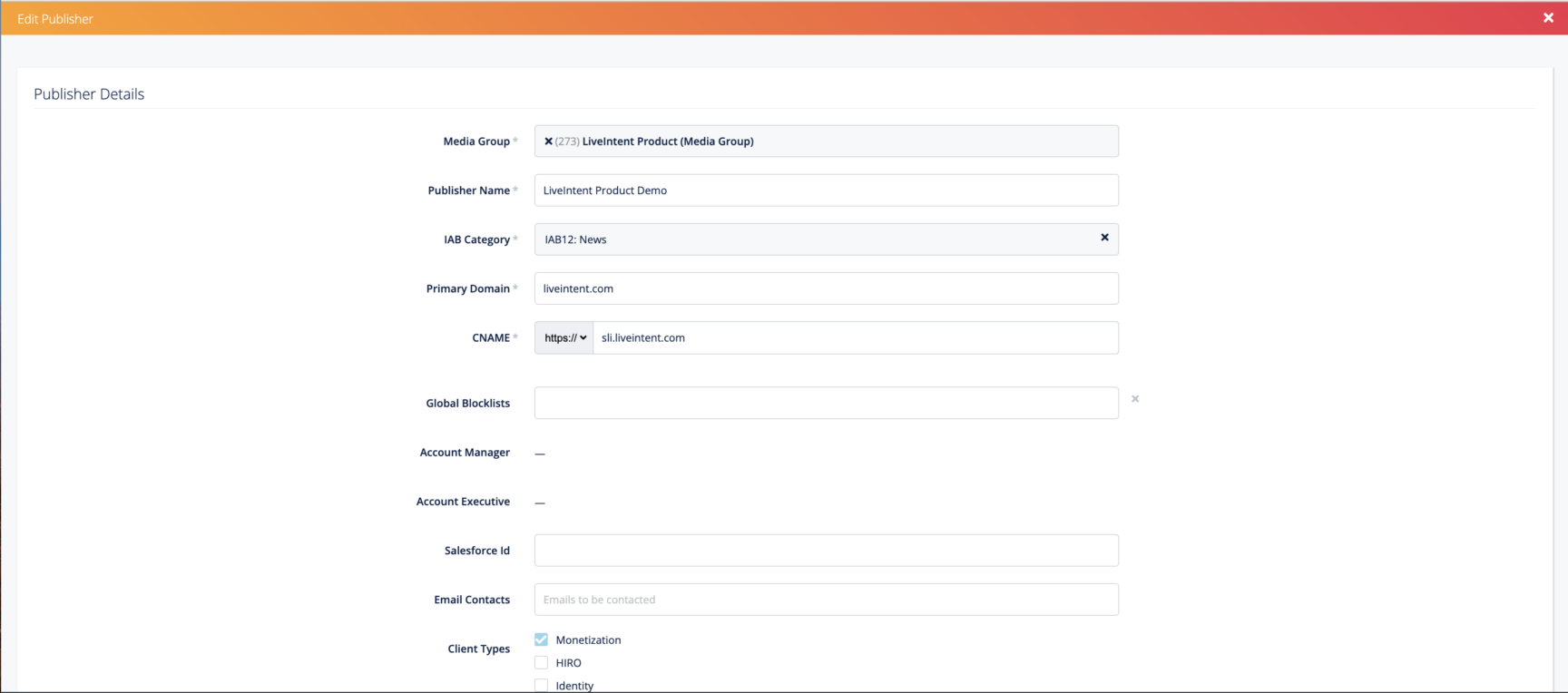Expand the IAB Category dropdown

tap(817, 239)
